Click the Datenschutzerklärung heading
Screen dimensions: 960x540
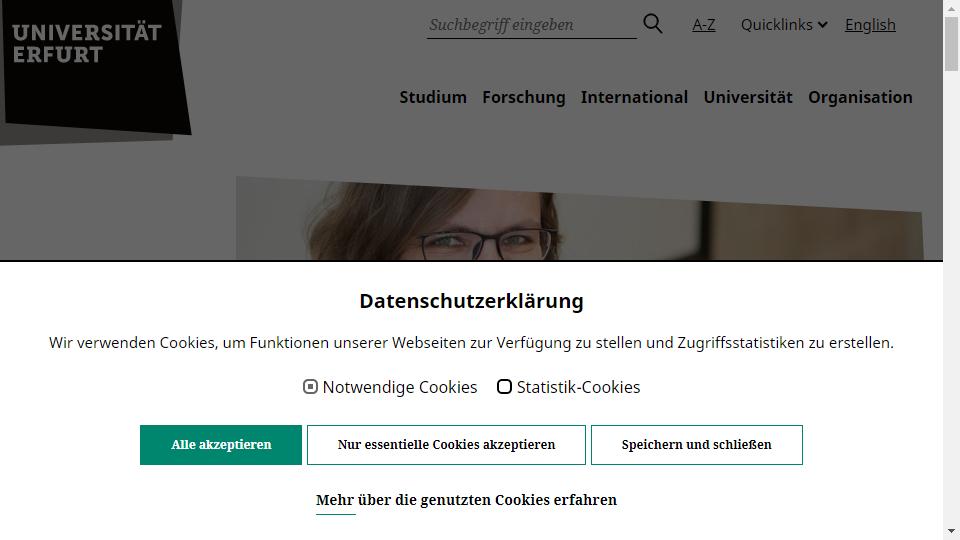point(471,301)
